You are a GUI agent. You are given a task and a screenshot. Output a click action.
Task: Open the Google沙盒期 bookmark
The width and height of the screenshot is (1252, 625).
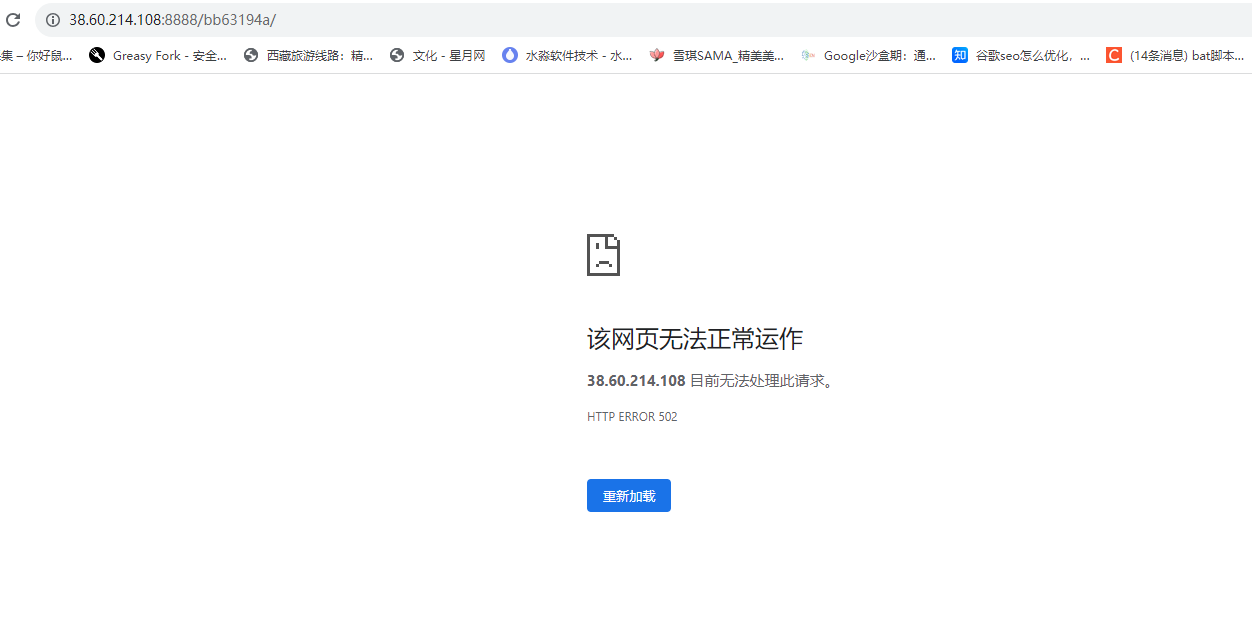868,56
